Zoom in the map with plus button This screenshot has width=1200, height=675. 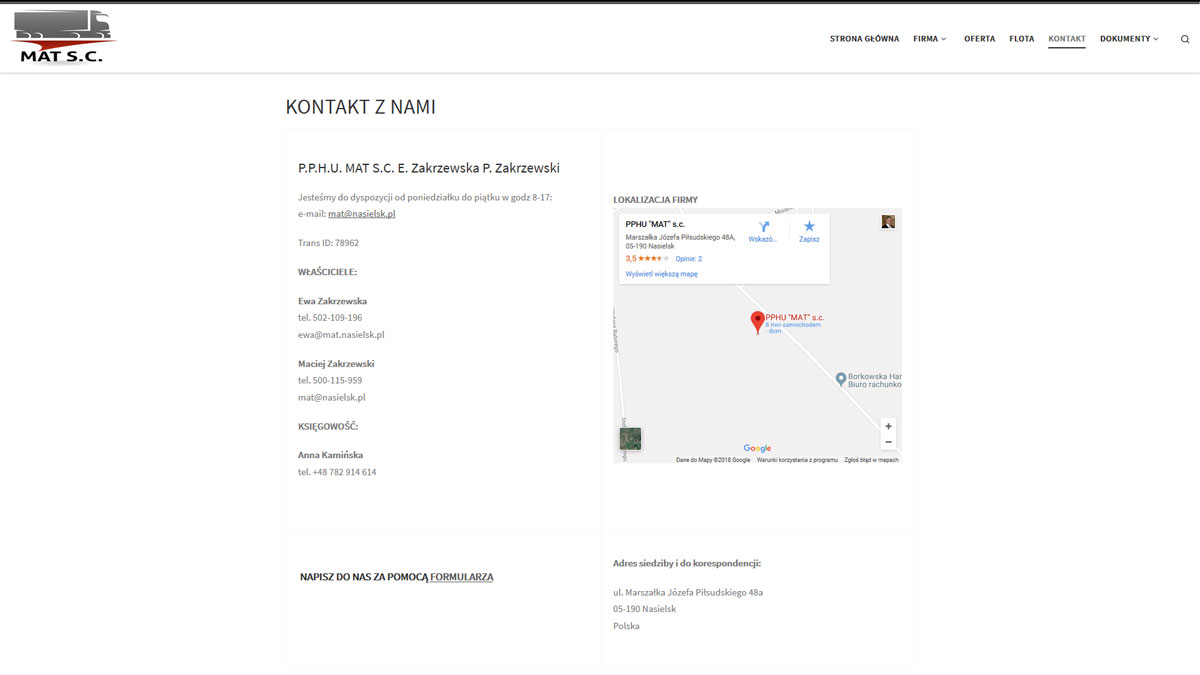point(888,426)
